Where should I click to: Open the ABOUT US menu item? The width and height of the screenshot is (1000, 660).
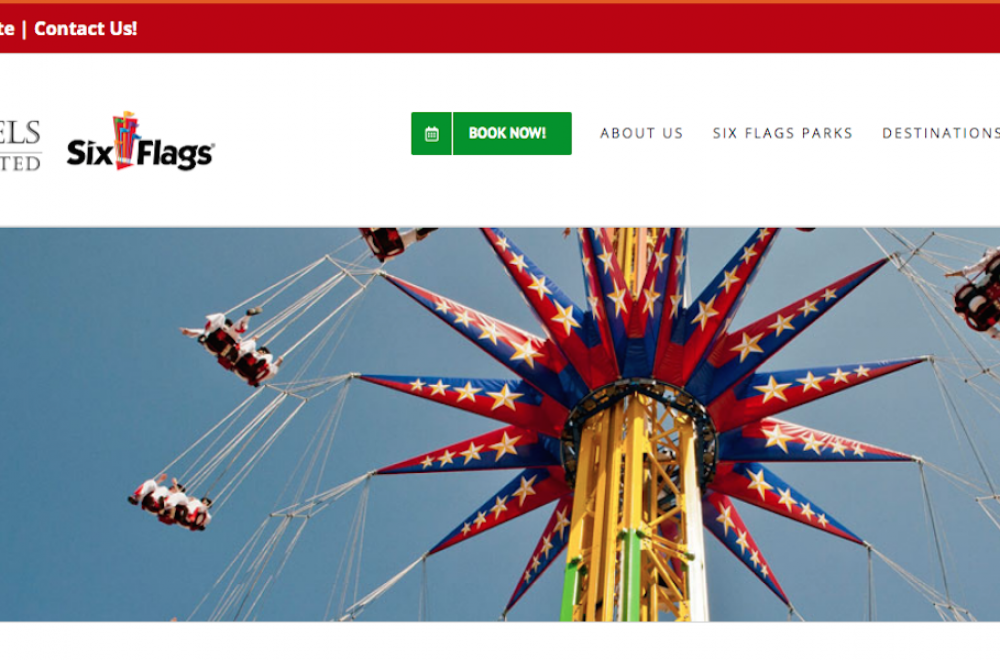[642, 133]
